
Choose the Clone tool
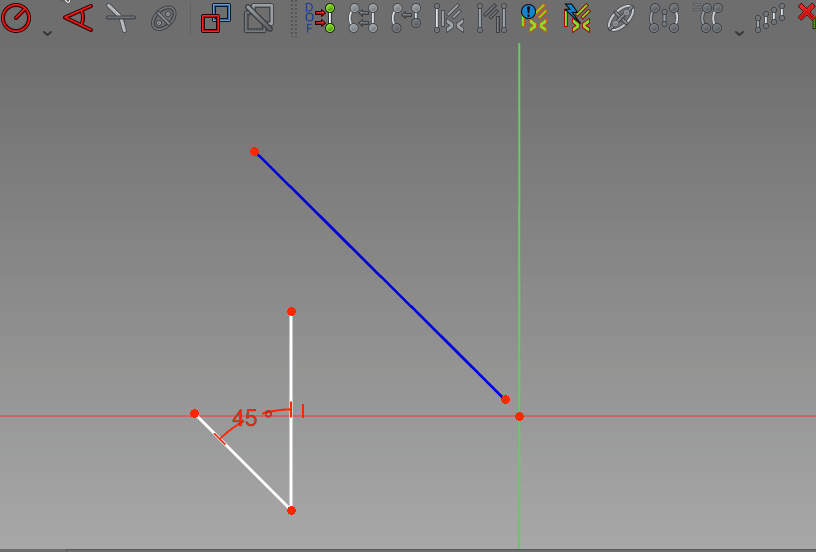[711, 17]
